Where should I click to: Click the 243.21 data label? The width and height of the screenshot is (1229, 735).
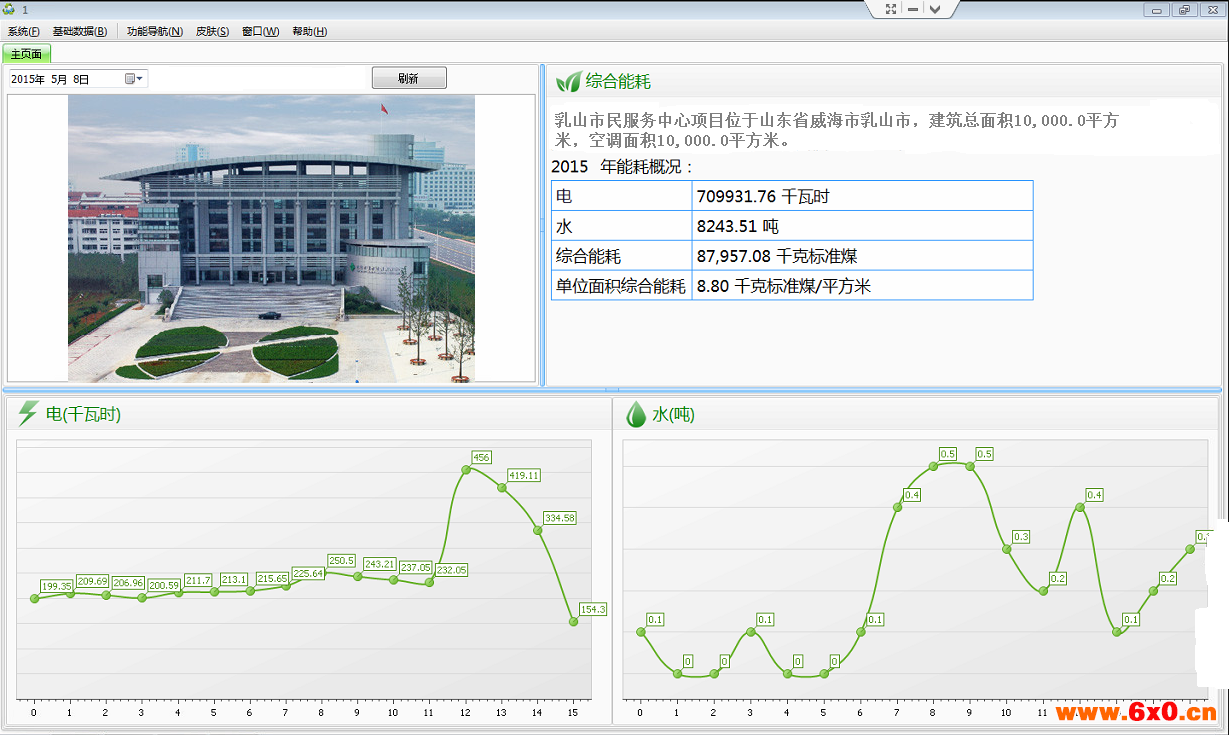click(381, 564)
